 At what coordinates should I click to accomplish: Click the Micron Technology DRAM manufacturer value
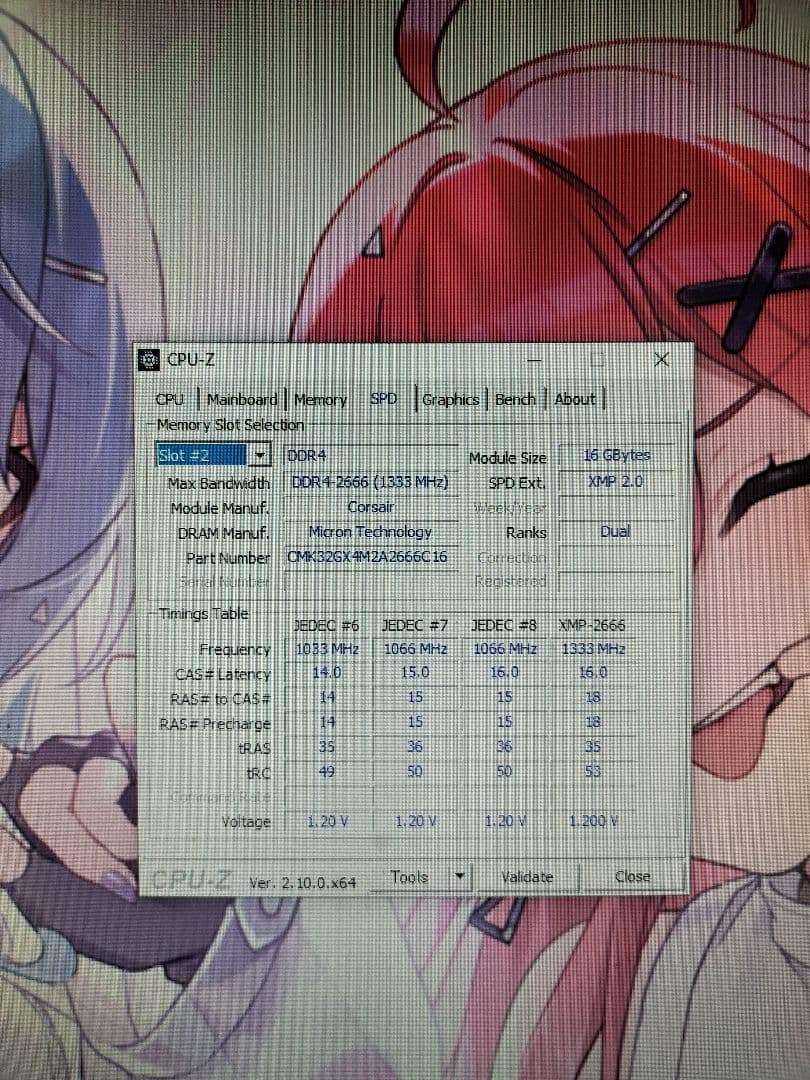coord(371,532)
